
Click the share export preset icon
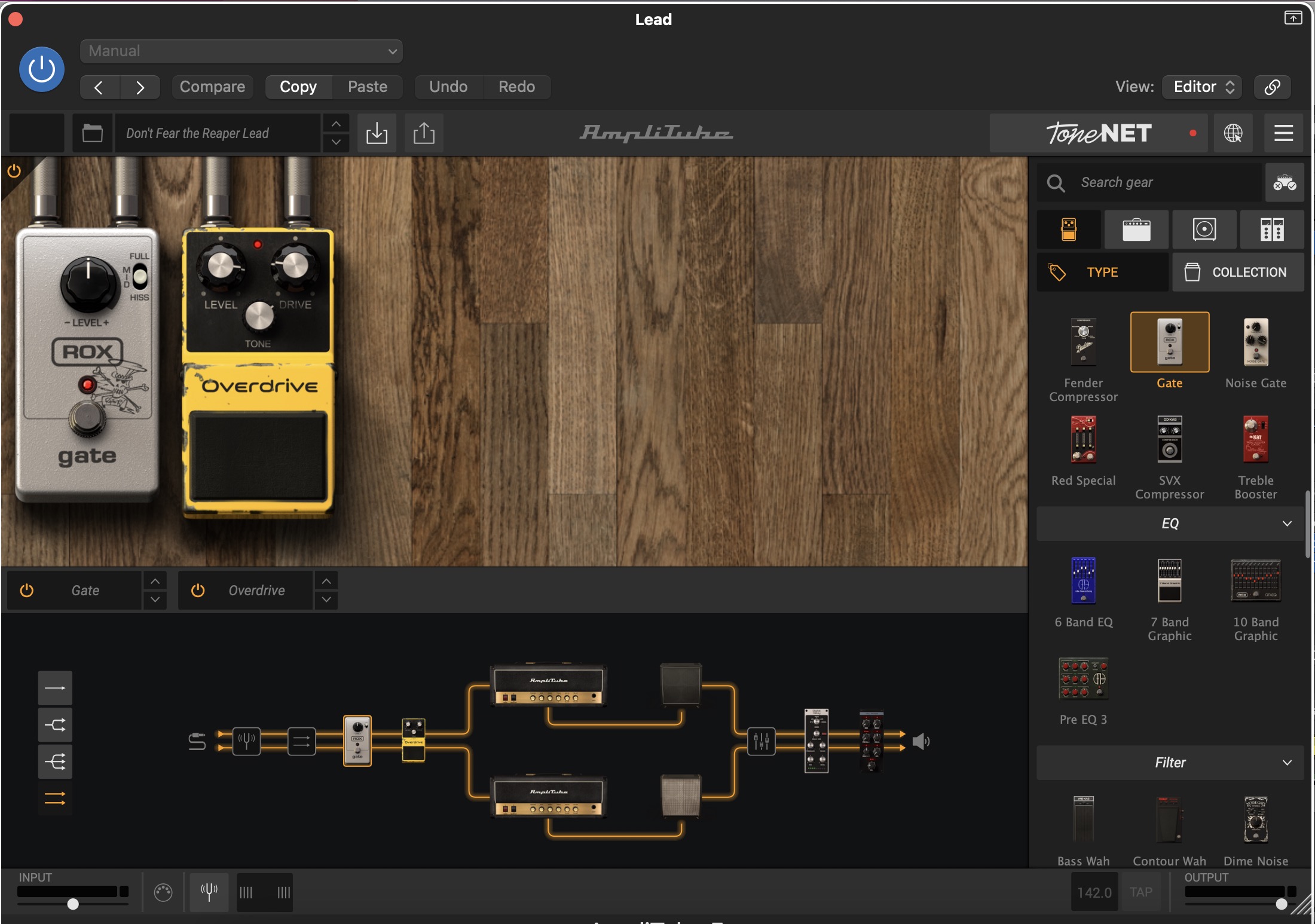(x=424, y=133)
